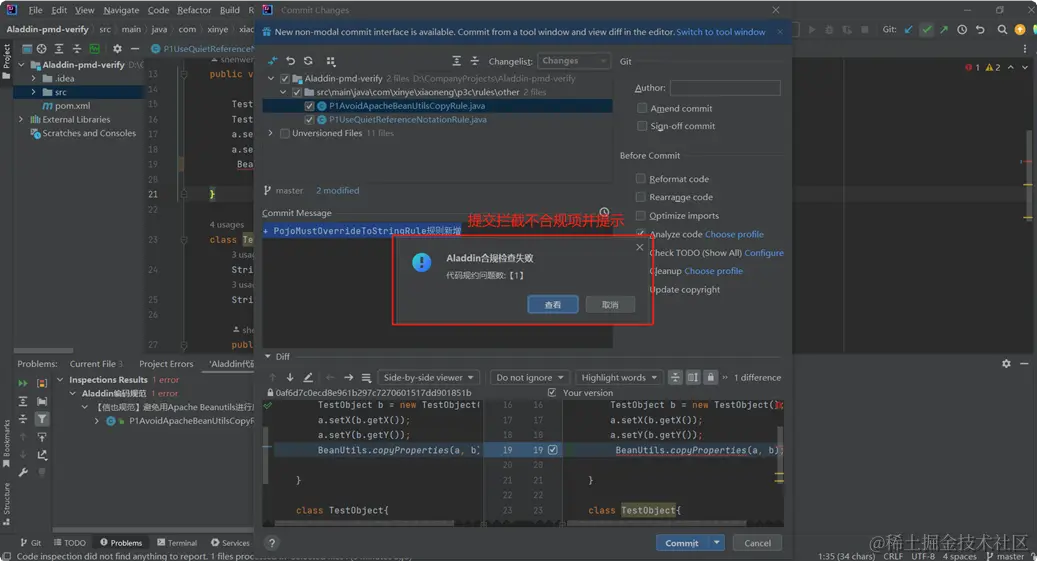Jump to source pencil icon in Diff
Screen dimensions: 1037x561
308,377
